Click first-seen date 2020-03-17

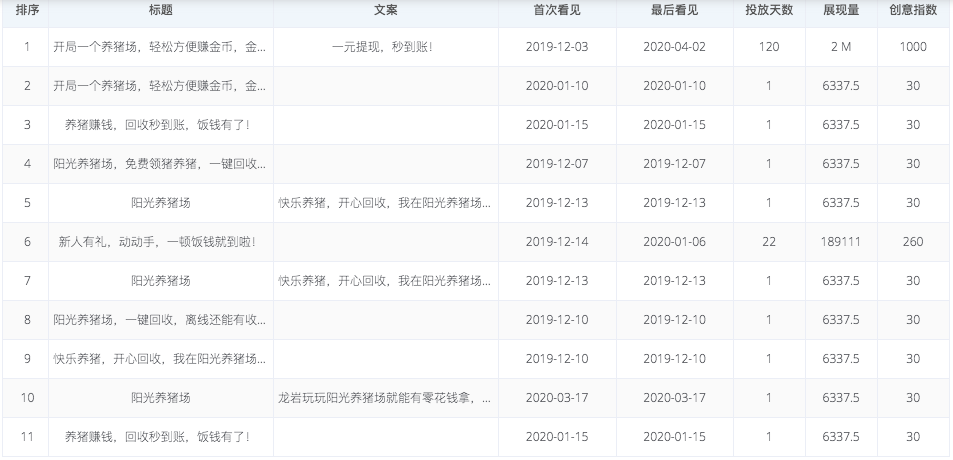pos(557,397)
